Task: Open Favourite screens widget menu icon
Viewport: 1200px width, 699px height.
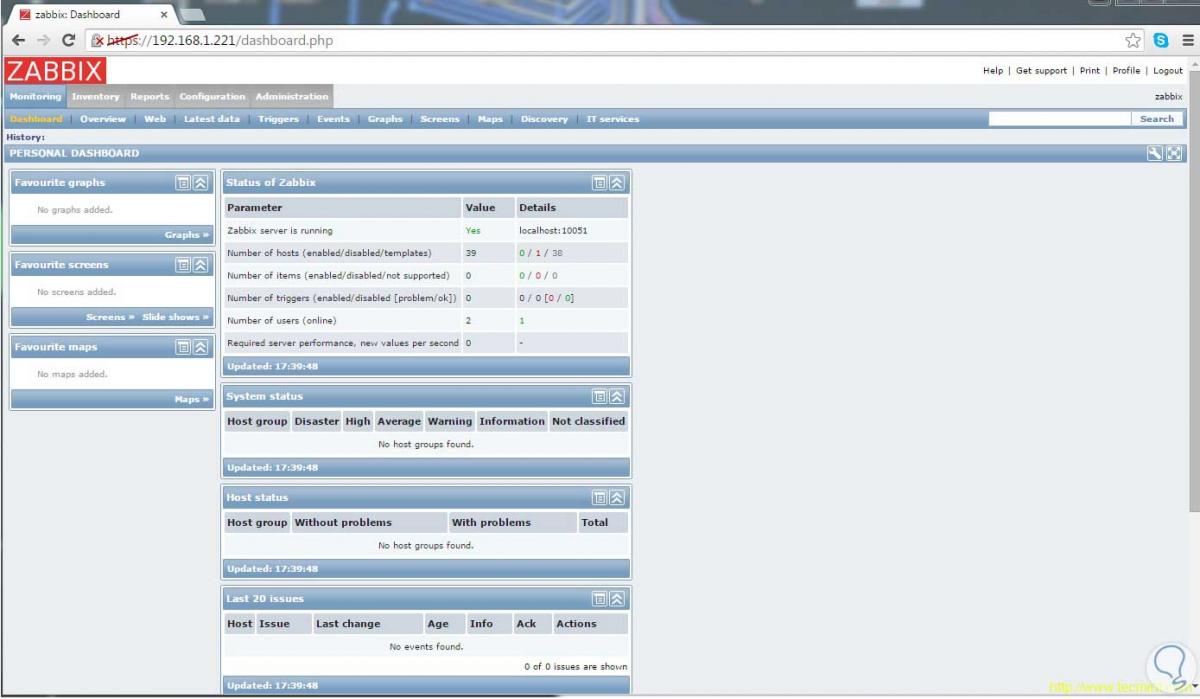Action: pyautogui.click(x=183, y=265)
